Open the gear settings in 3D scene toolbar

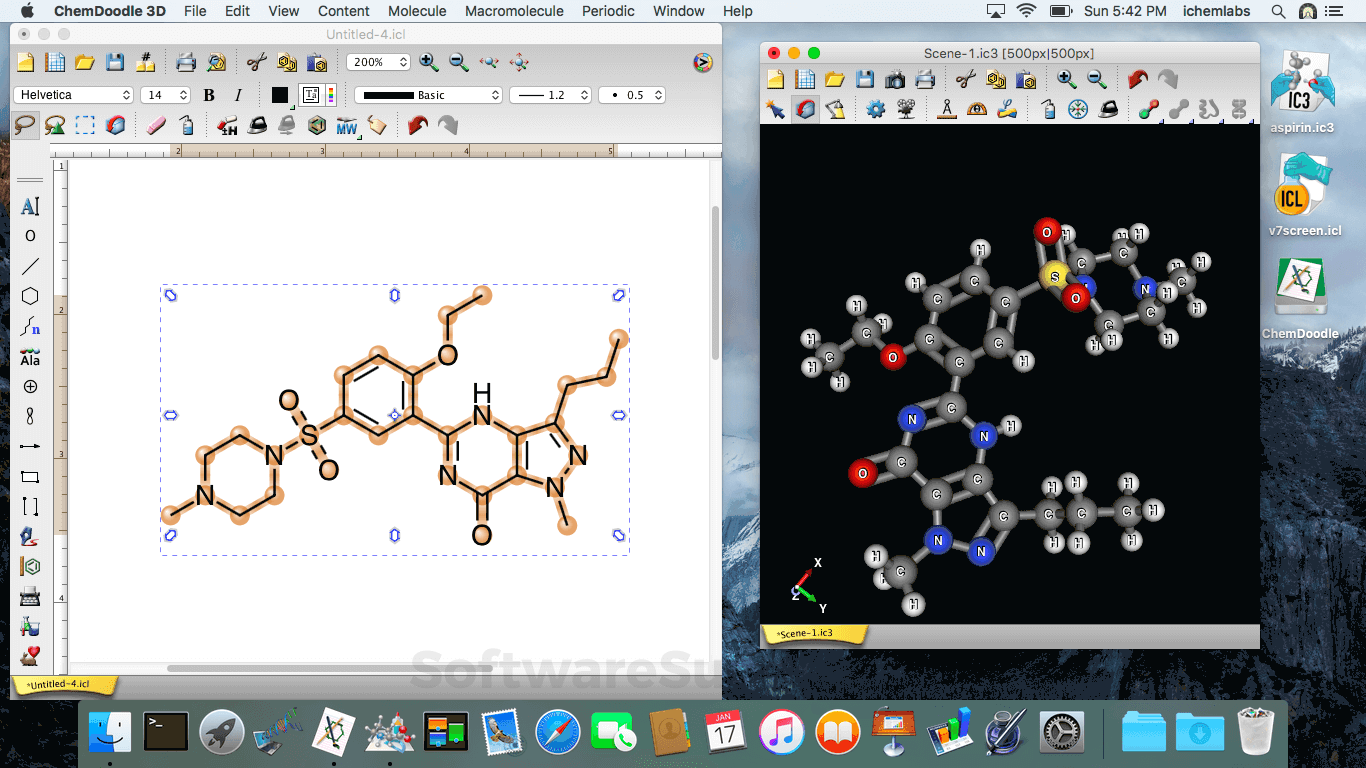876,109
